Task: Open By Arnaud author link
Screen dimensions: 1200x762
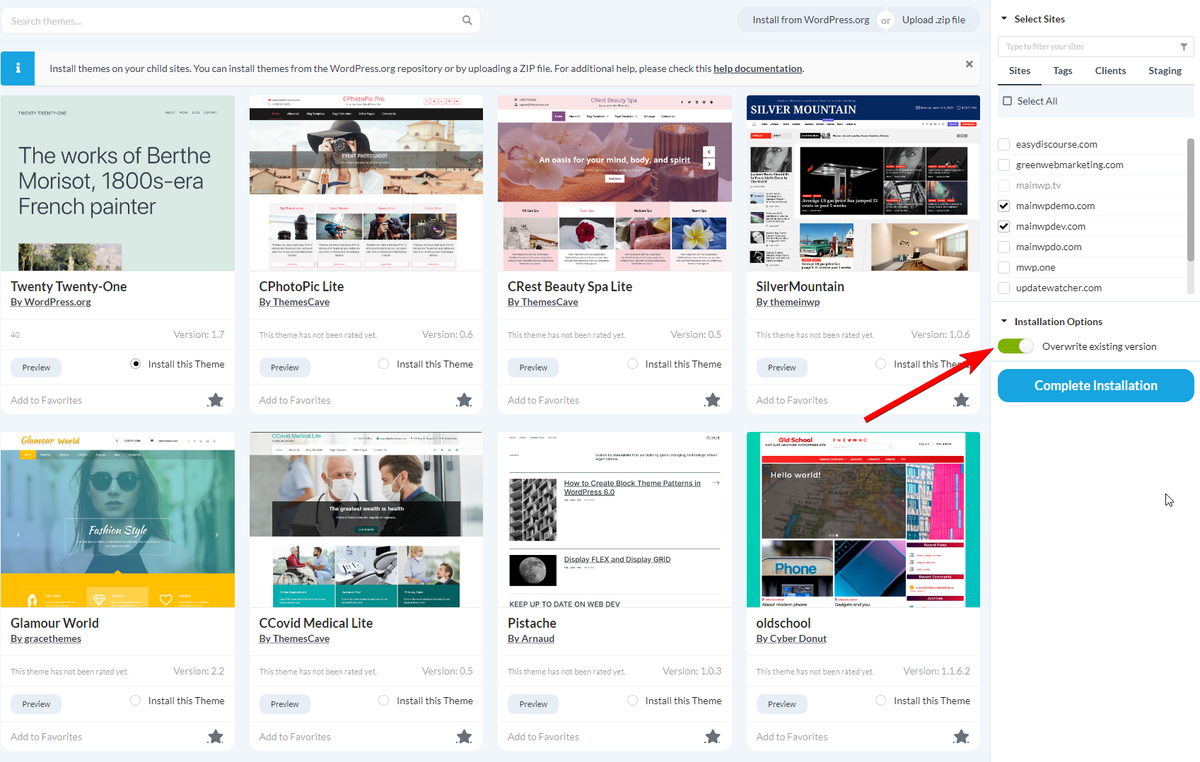Action: coord(531,639)
